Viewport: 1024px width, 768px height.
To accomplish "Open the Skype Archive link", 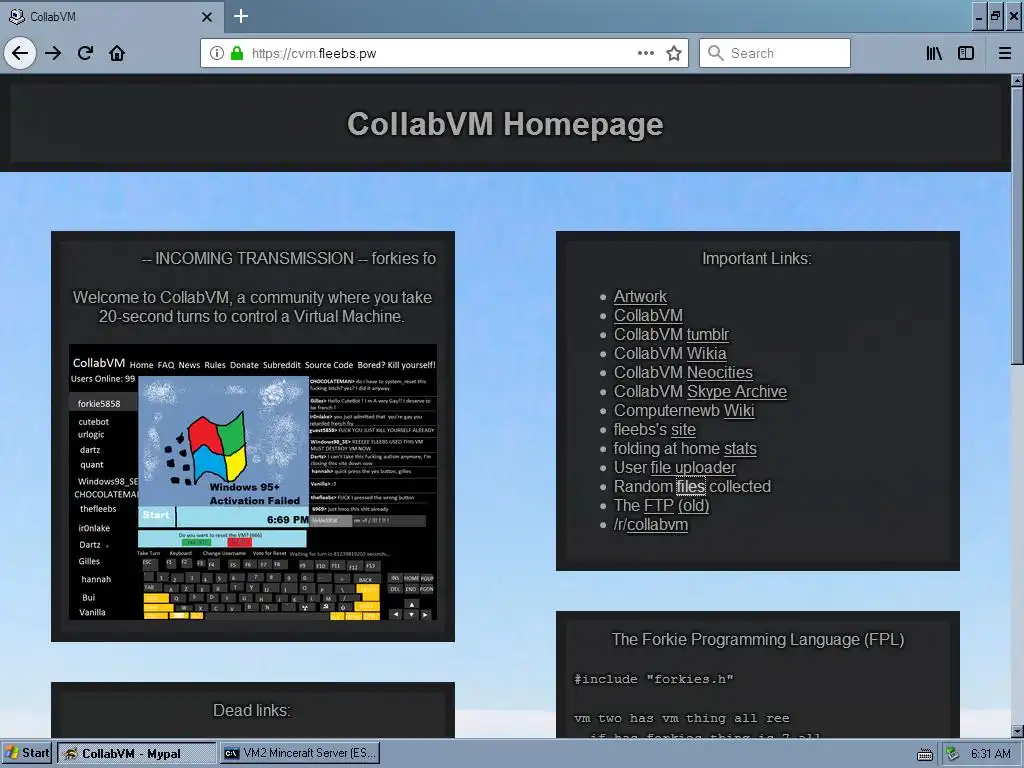I will click(737, 391).
